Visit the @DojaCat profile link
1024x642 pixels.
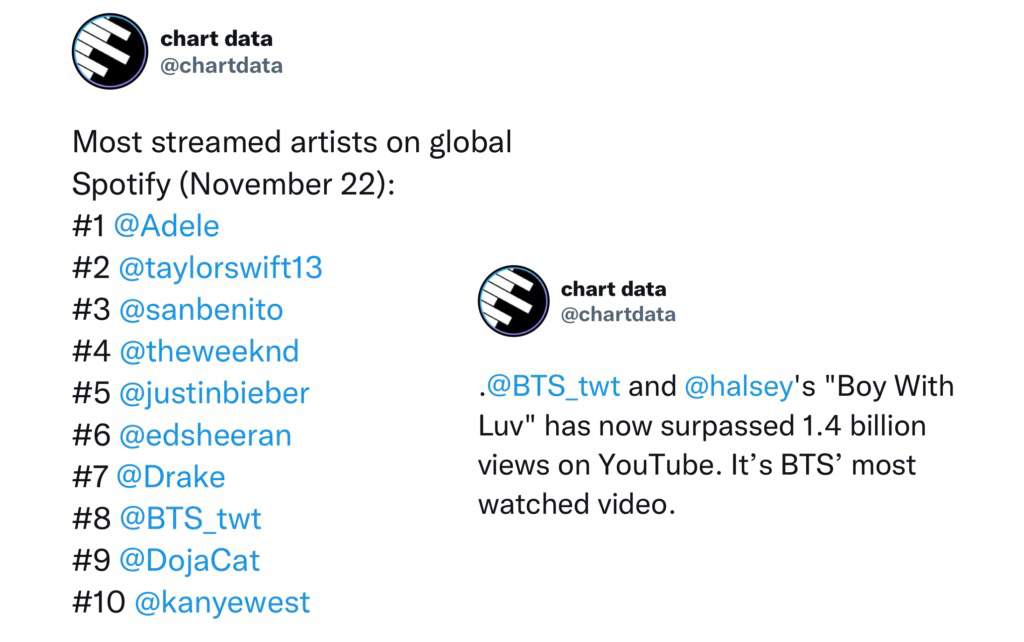point(189,560)
